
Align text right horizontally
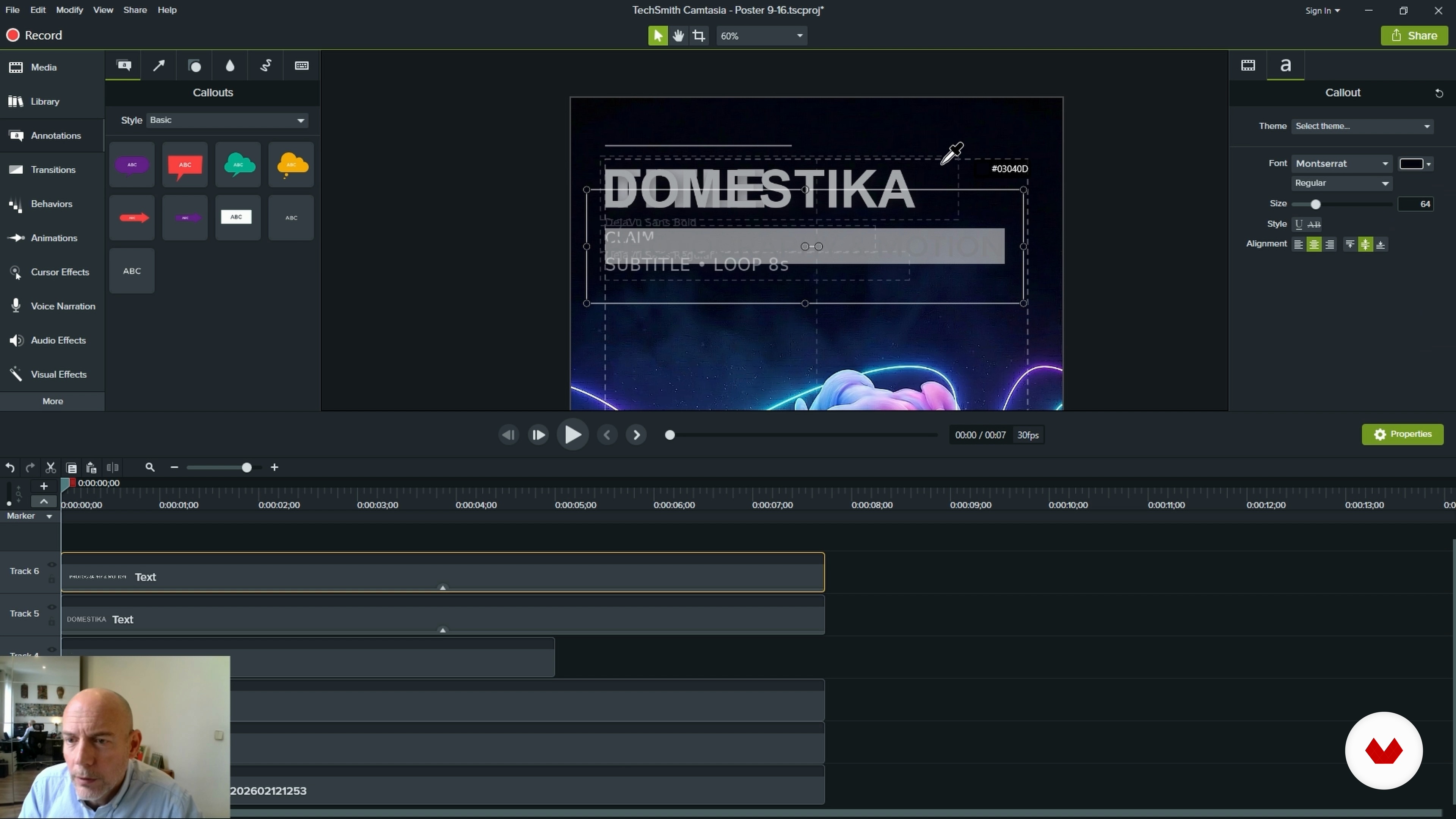[1330, 244]
